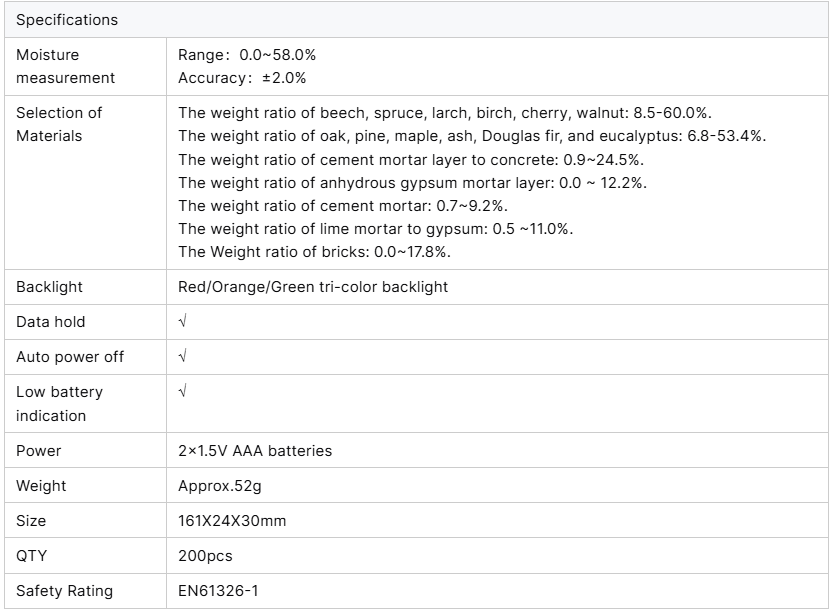The image size is (833, 611).
Task: Click the 161X24X30mm size value
Action: [232, 521]
